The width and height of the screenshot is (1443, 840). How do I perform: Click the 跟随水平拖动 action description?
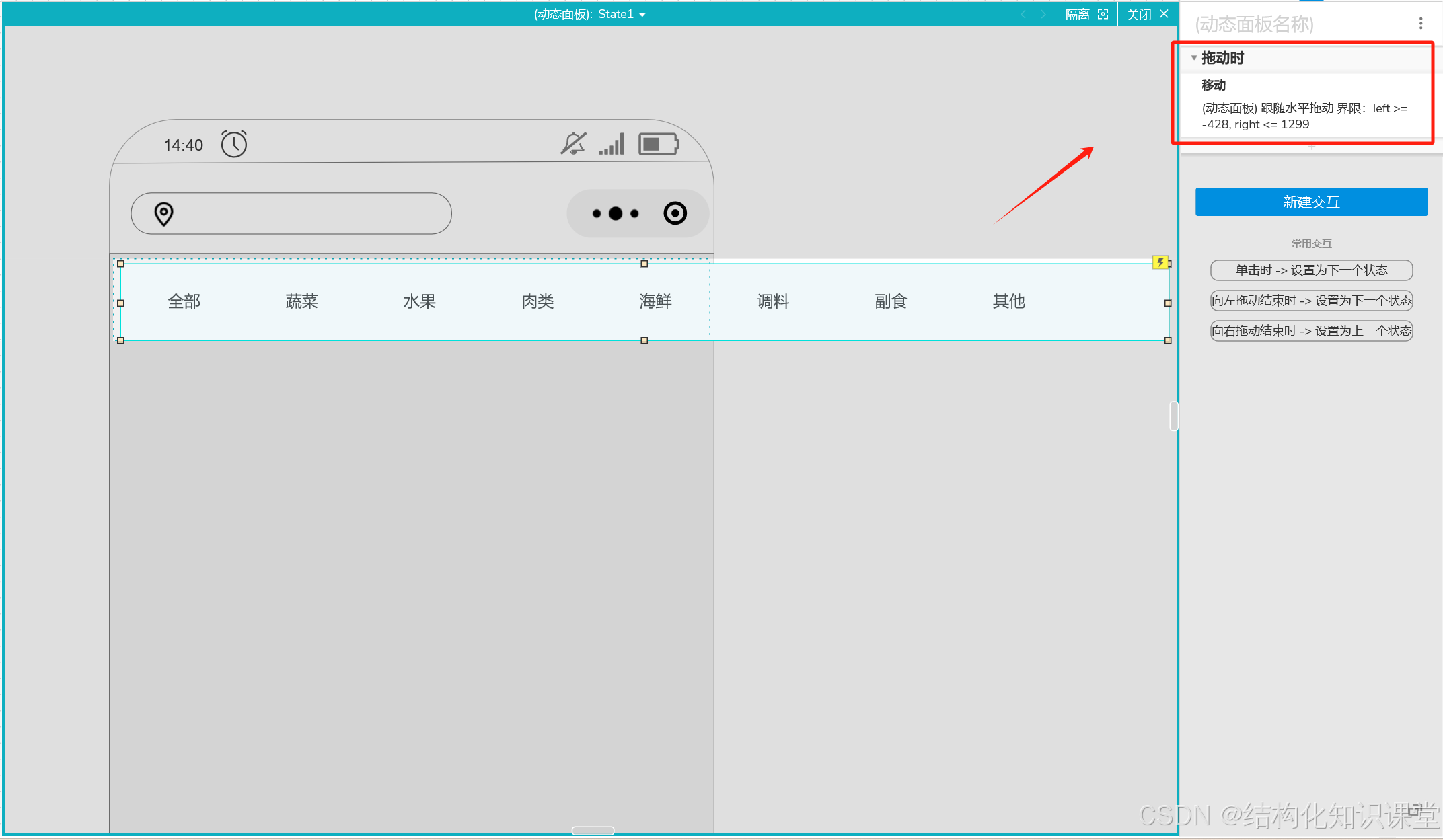1304,116
